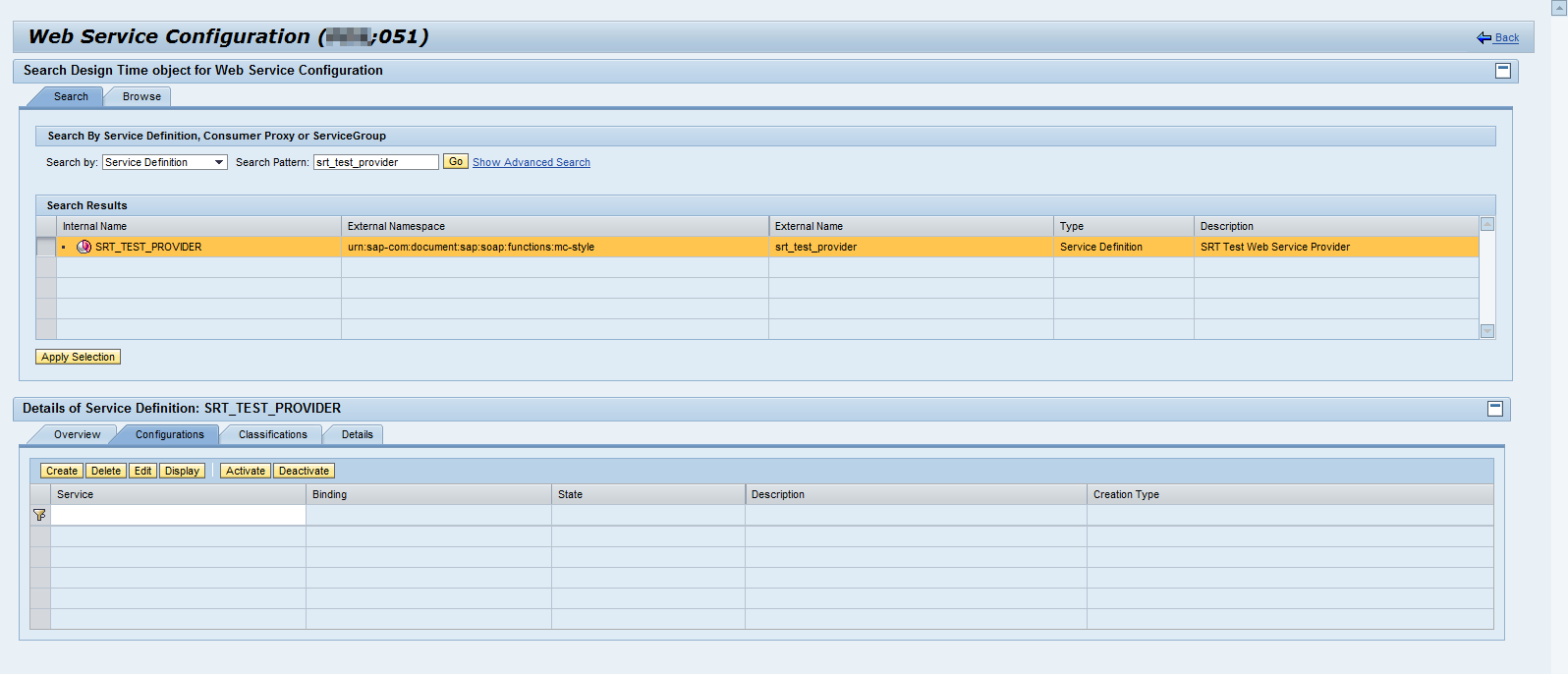Open the Details tab
The image size is (1568, 674).
(358, 434)
